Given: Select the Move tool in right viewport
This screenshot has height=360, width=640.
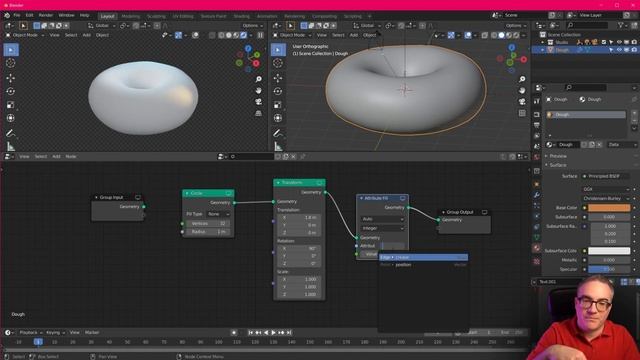Looking at the screenshot, I should (278, 78).
